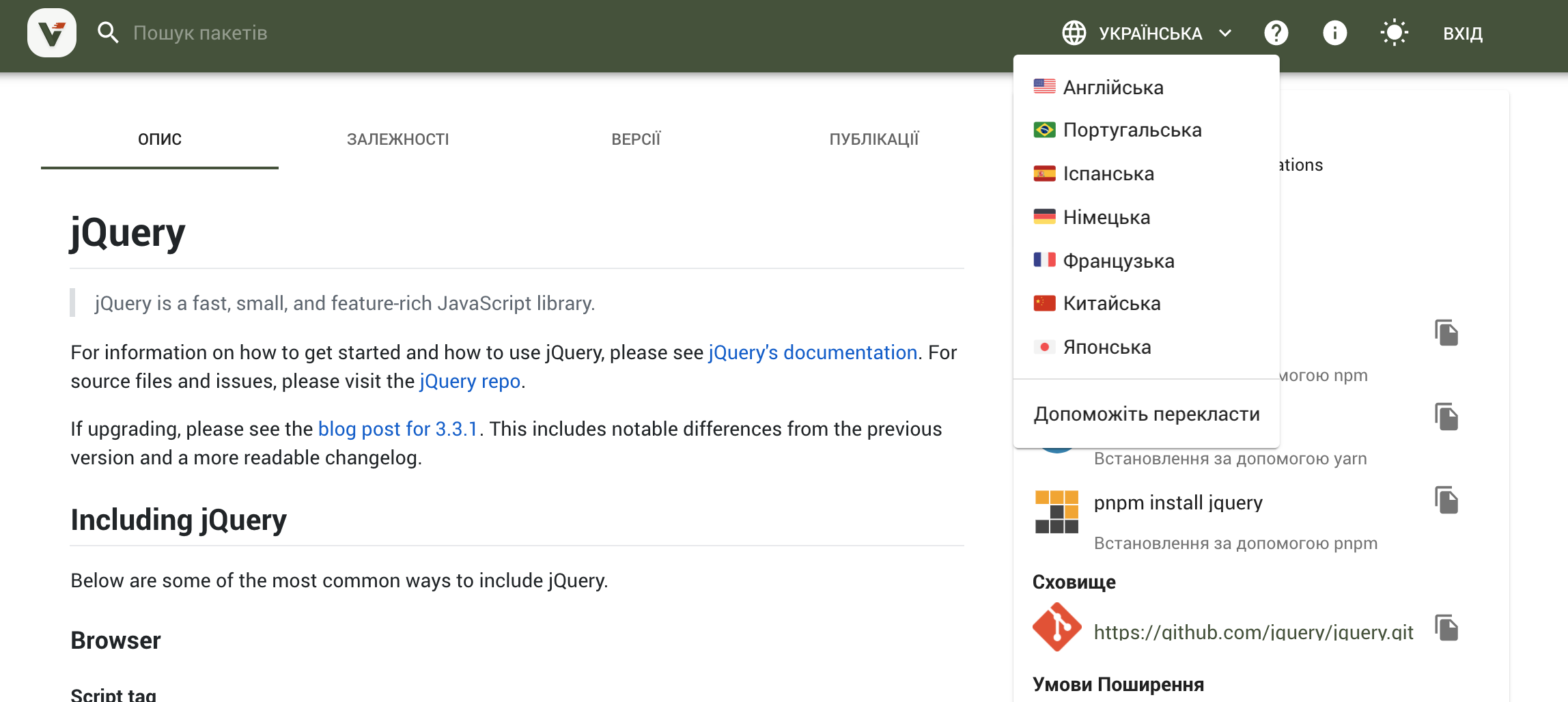This screenshot has width=1568, height=702.
Task: Copy the yarn install command
Action: point(1446,417)
